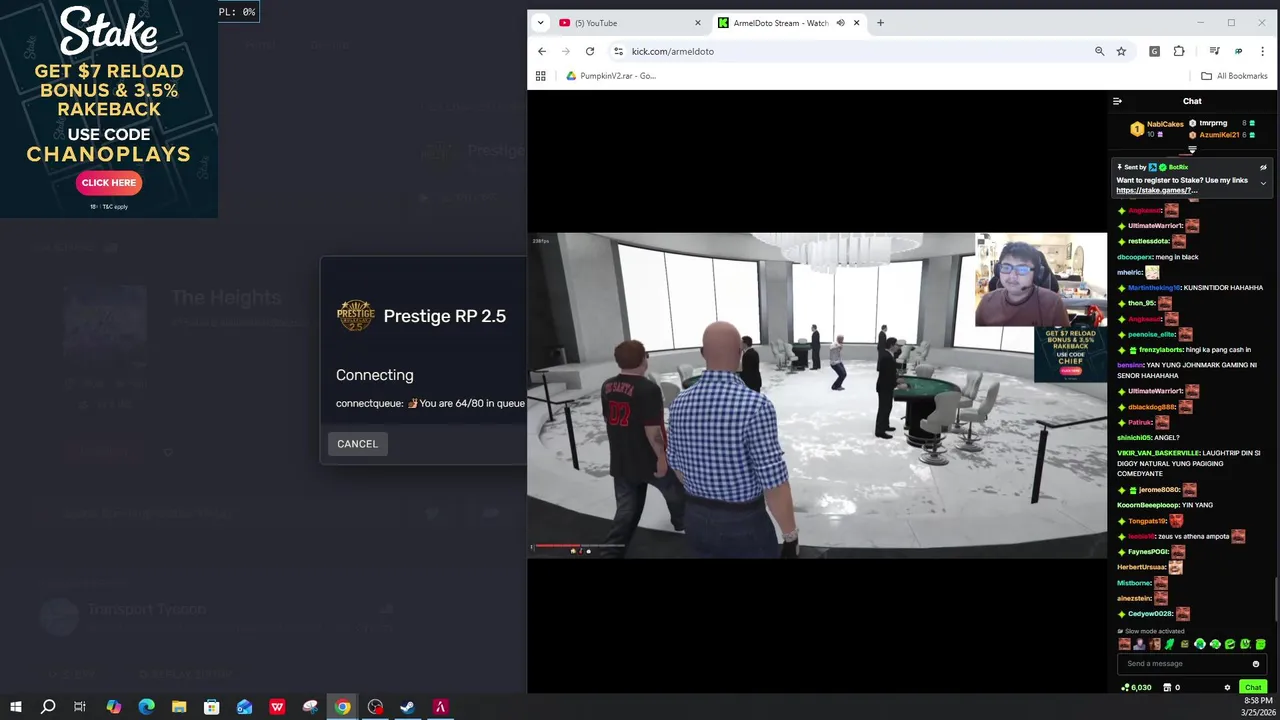Open the Chrome extensions puzzle icon

1179,51
